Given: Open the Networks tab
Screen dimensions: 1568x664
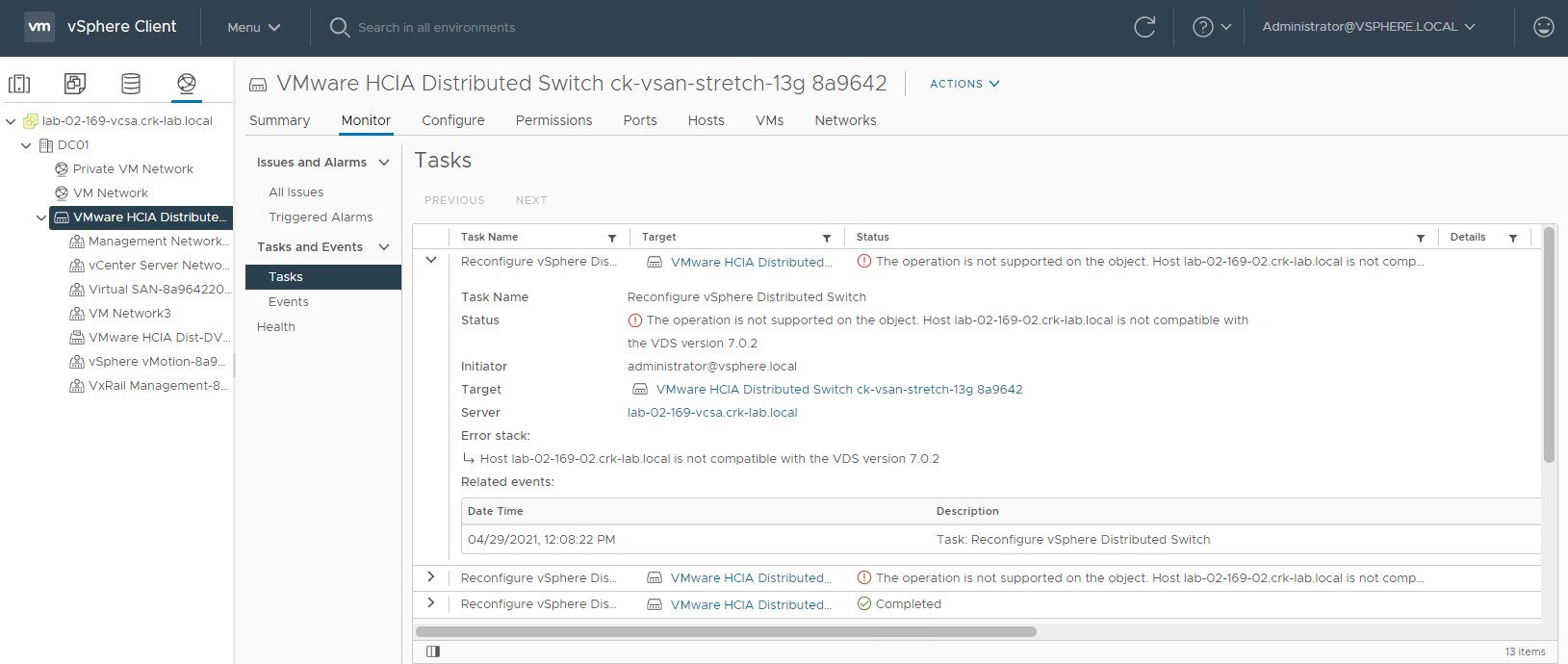Looking at the screenshot, I should [845, 120].
